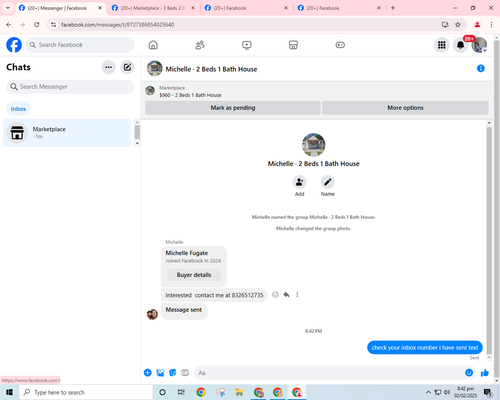Open the Chrome three-dot menu
The height and width of the screenshot is (400, 500).
[x=491, y=25]
